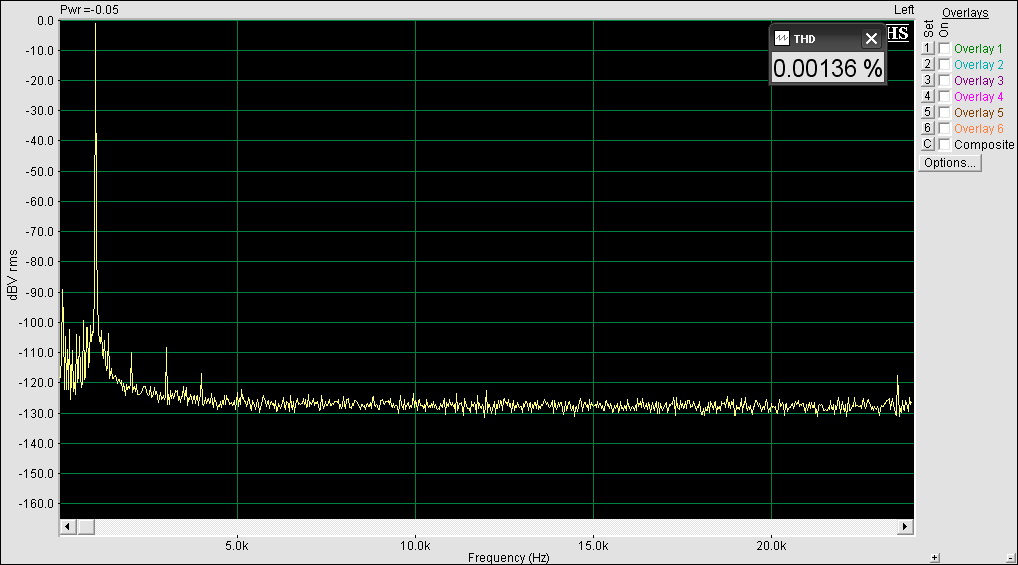Viewport: 1018px width, 565px height.
Task: Check the Composite overlay checkbox
Action: click(x=944, y=145)
